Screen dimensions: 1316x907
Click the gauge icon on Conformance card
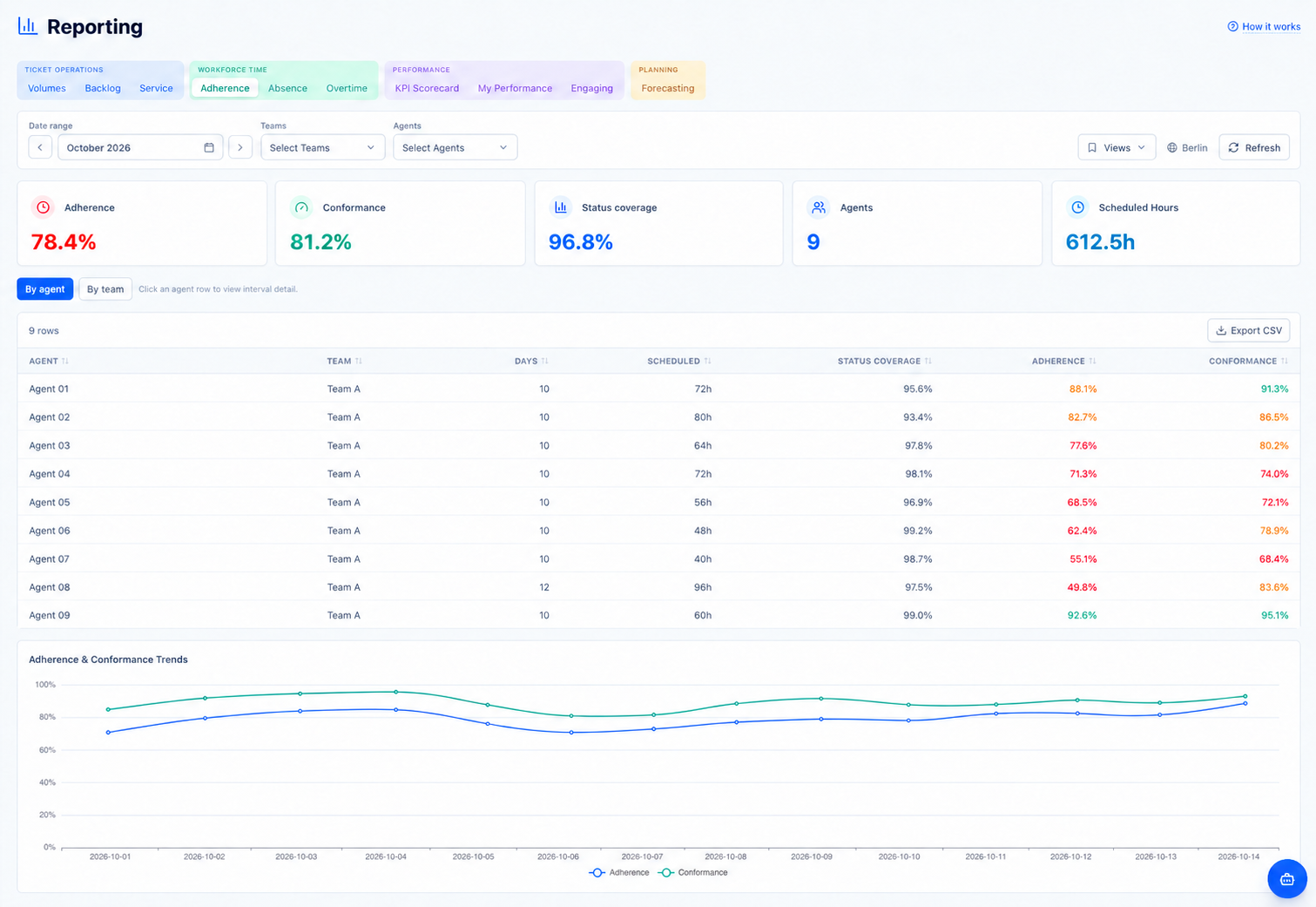pyautogui.click(x=301, y=207)
